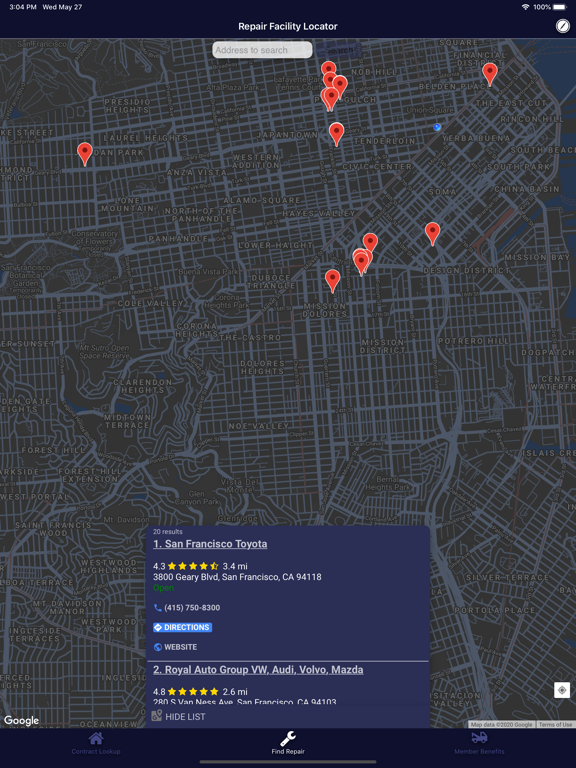576x768 pixels.
Task: Open WEBSITE link for San Francisco Toyota
Action: [180, 647]
